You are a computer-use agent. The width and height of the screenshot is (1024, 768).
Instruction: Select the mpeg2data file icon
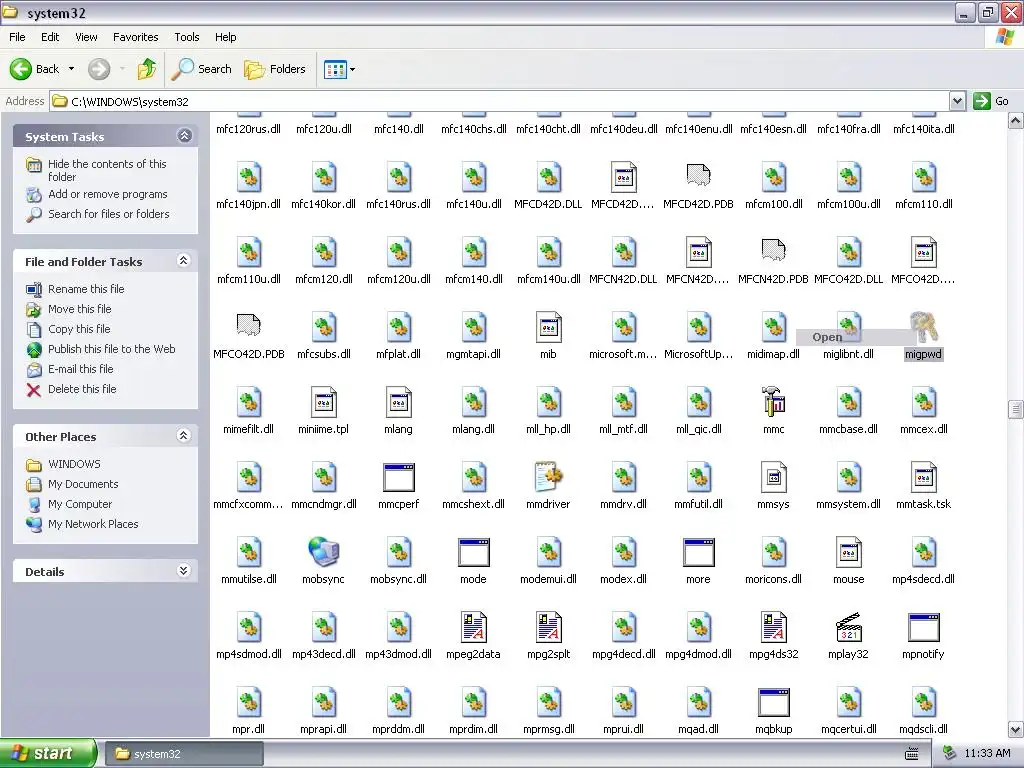pos(473,627)
